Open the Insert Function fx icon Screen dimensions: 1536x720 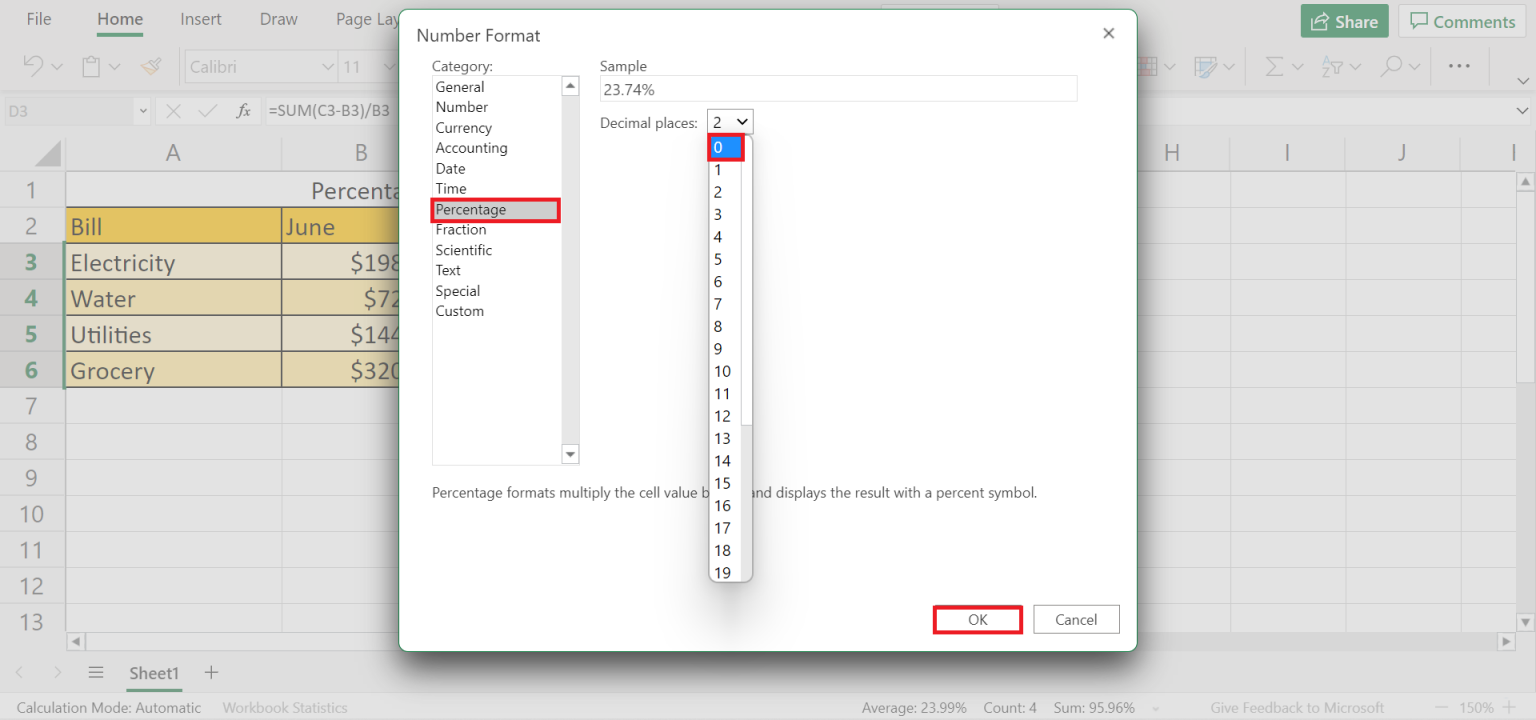[x=243, y=110]
